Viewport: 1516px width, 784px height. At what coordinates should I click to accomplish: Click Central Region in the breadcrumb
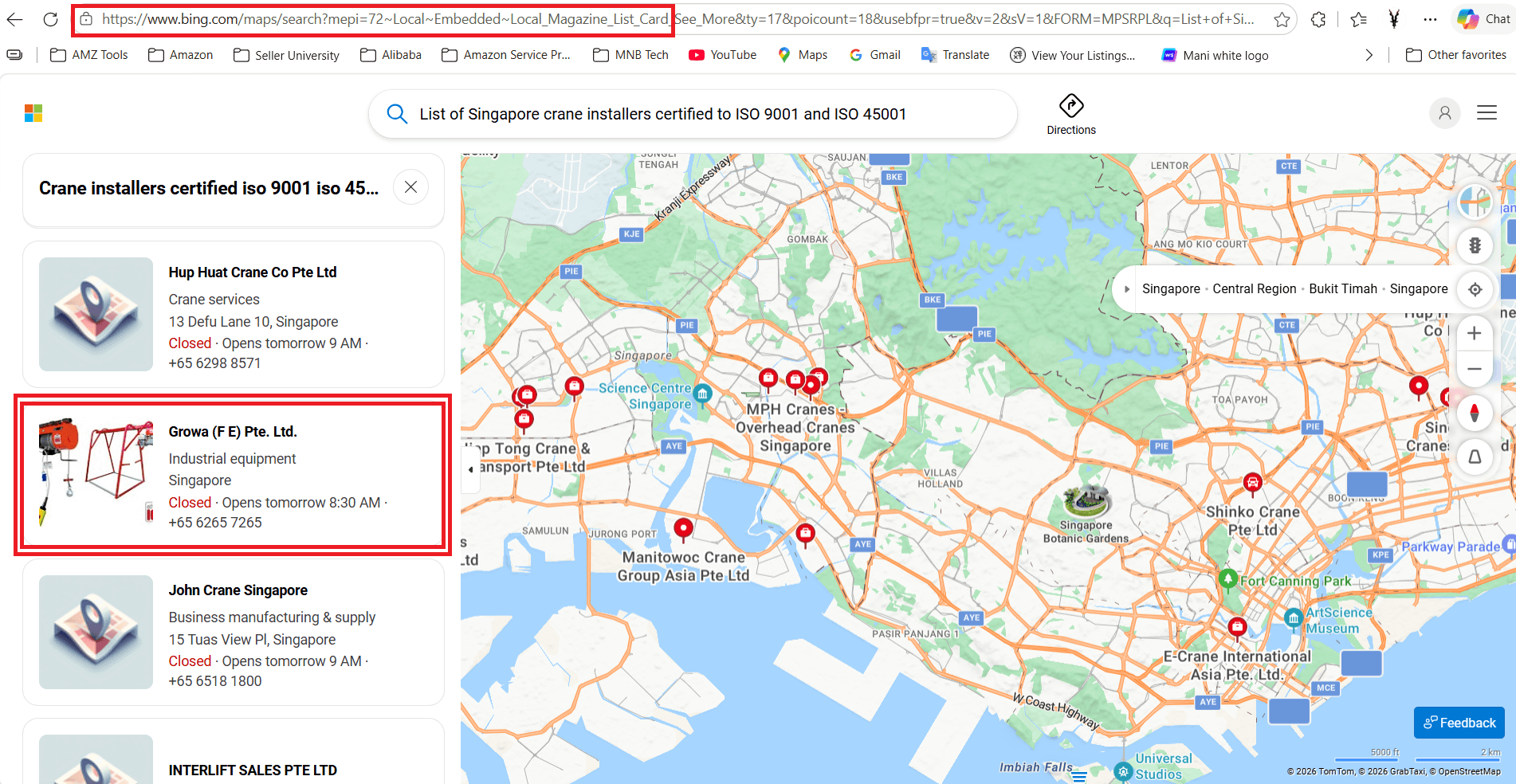click(1254, 289)
